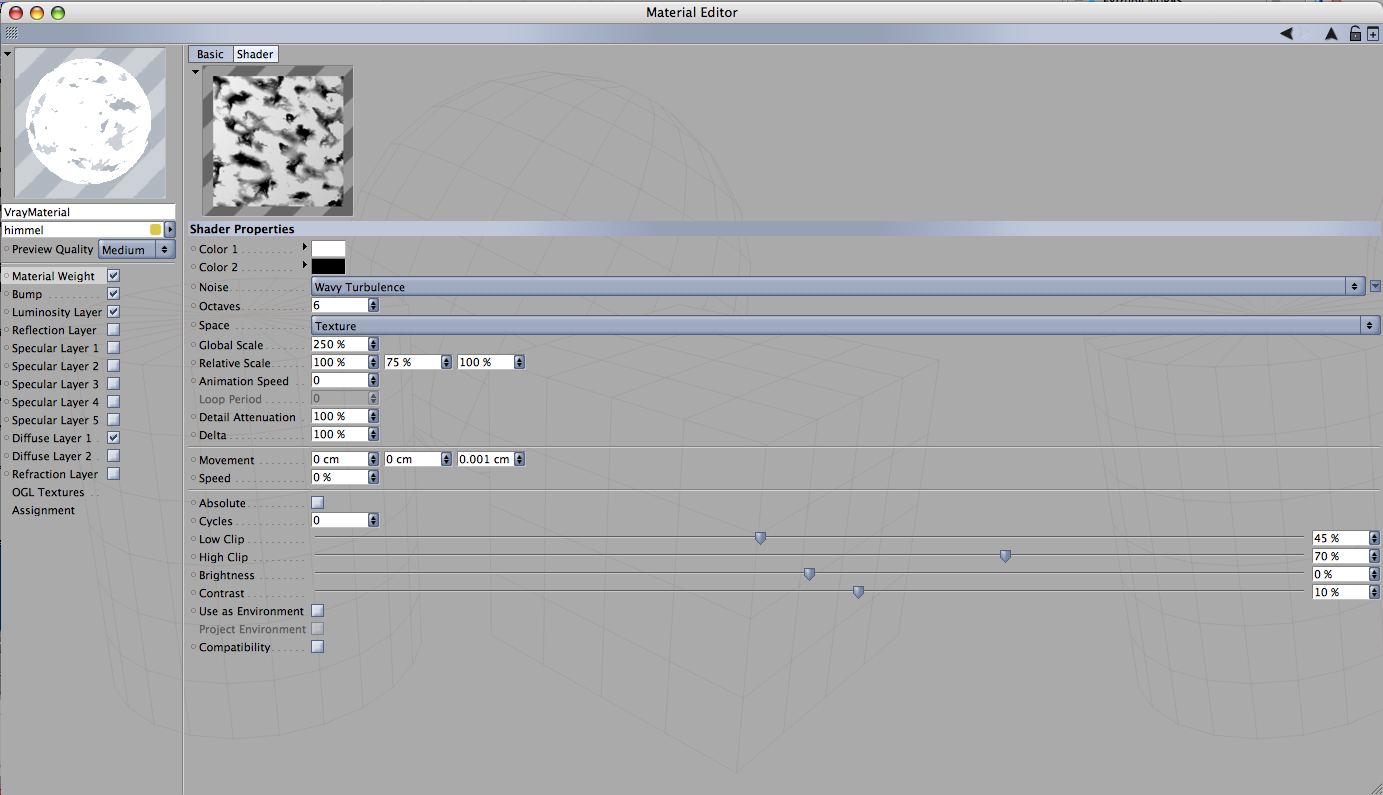1383x795 pixels.
Task: Select the Shader tab
Action: point(255,54)
